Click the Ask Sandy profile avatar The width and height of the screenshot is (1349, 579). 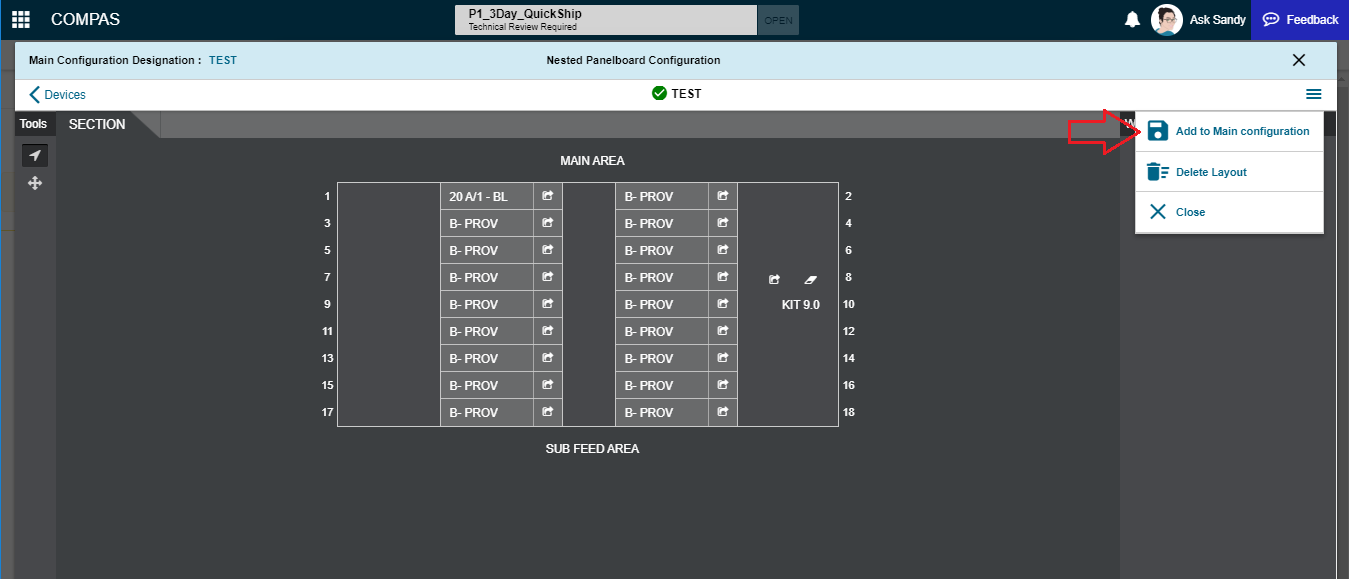click(1166, 19)
